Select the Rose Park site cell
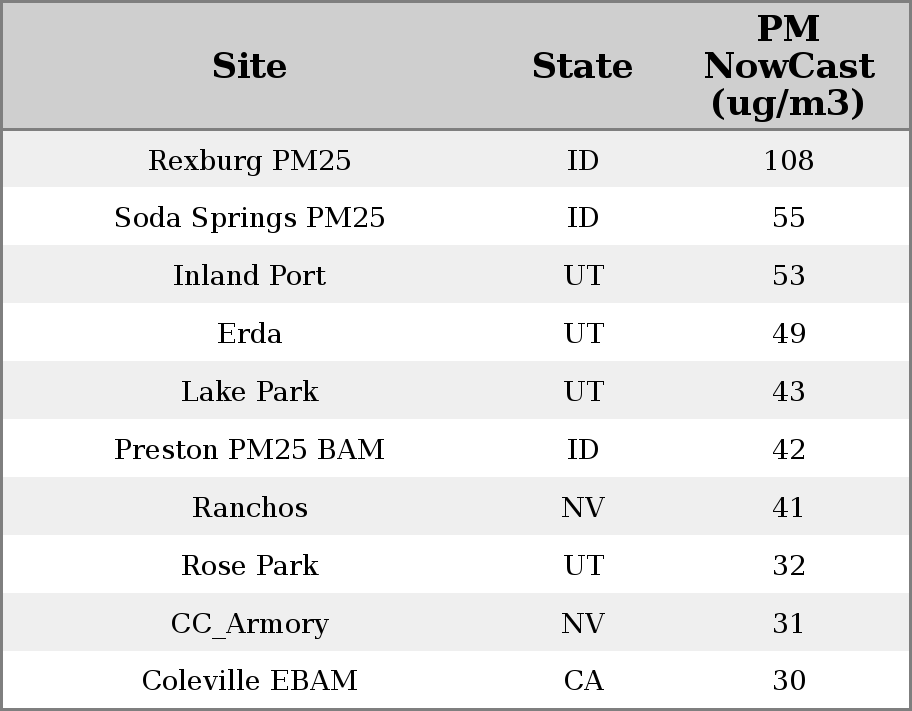Viewport: 912px width, 711px height. (249, 566)
